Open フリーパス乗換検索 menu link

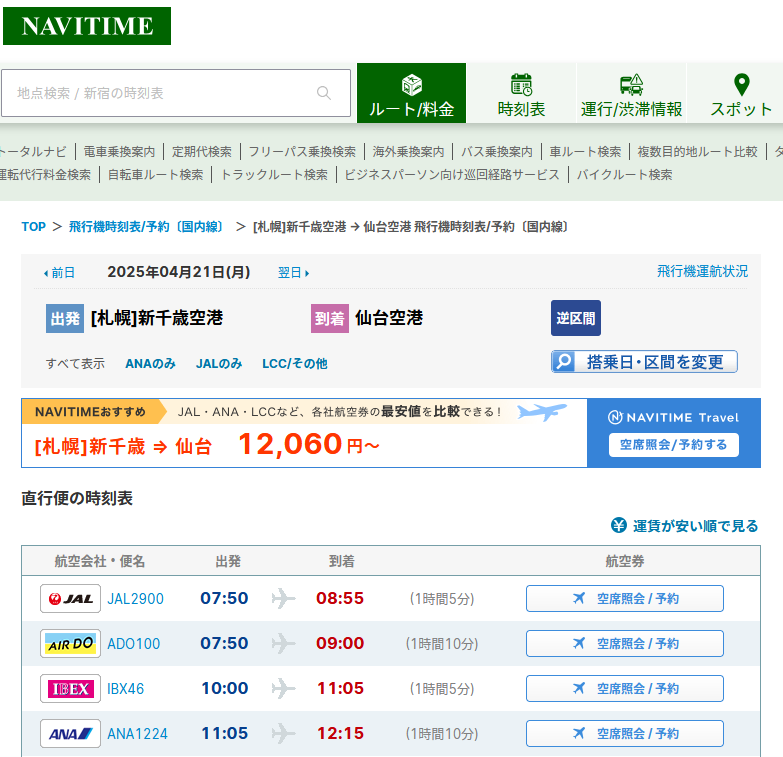tap(302, 151)
